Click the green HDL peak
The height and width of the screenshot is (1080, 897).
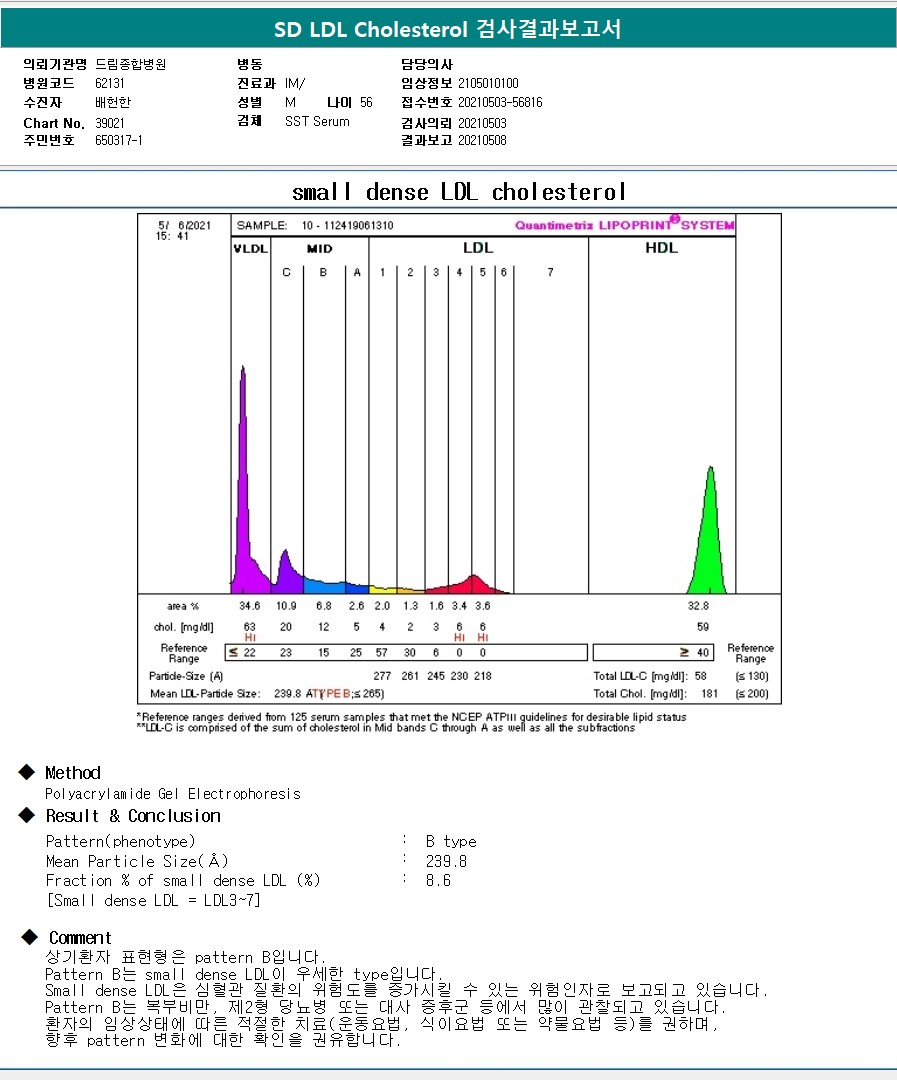709,537
